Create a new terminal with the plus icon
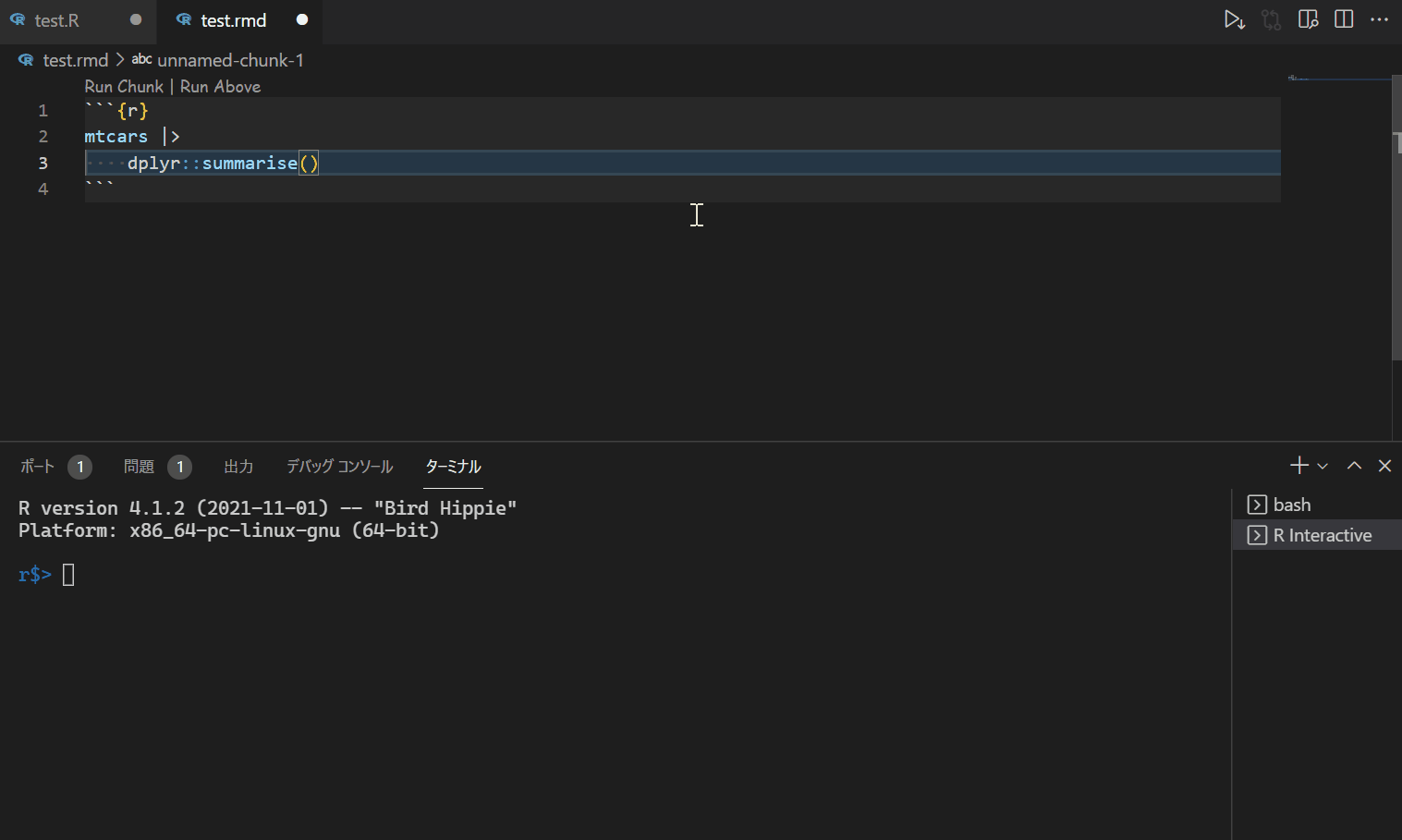The height and width of the screenshot is (840, 1402). coord(1298,465)
